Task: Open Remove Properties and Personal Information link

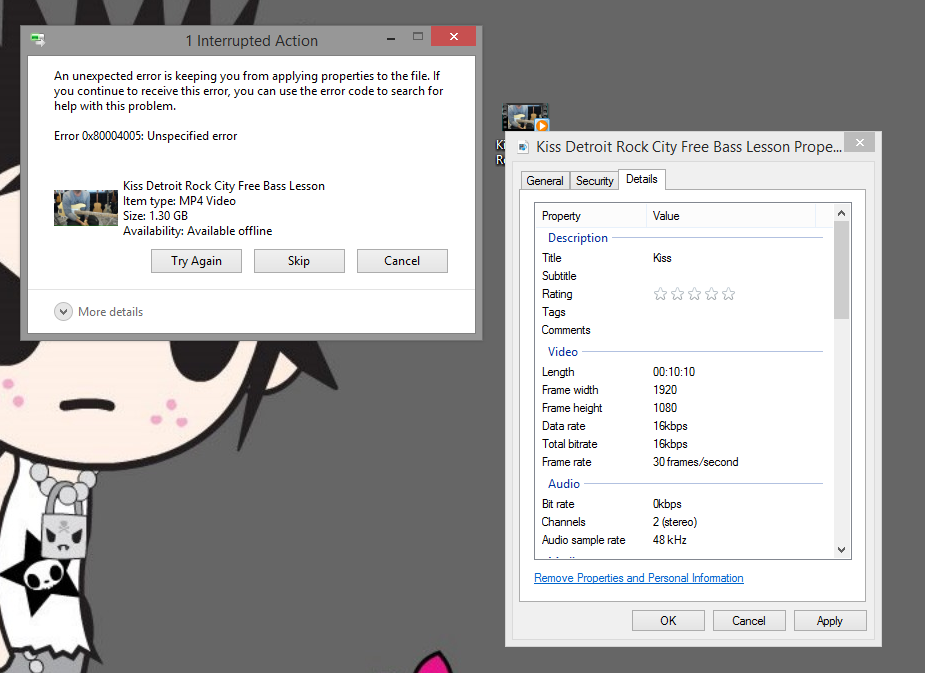Action: [638, 578]
